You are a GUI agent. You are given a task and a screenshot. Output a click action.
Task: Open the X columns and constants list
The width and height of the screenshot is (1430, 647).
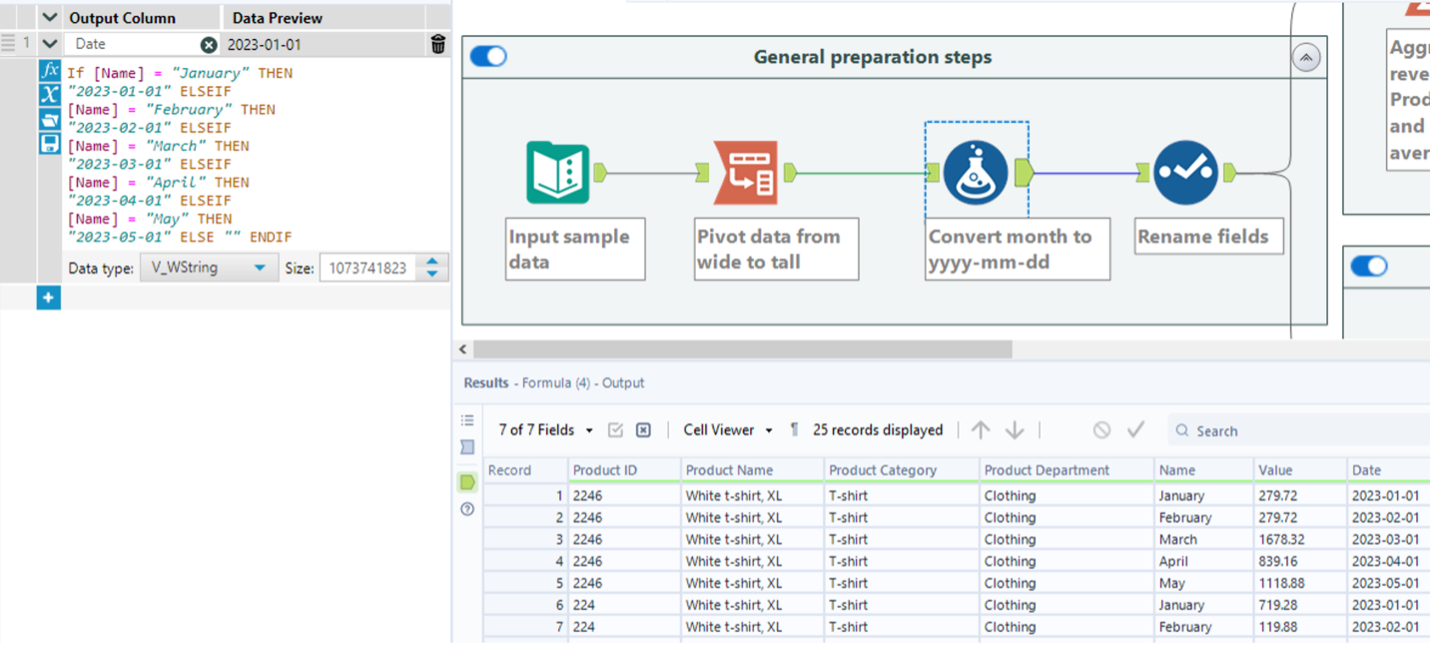coord(49,95)
